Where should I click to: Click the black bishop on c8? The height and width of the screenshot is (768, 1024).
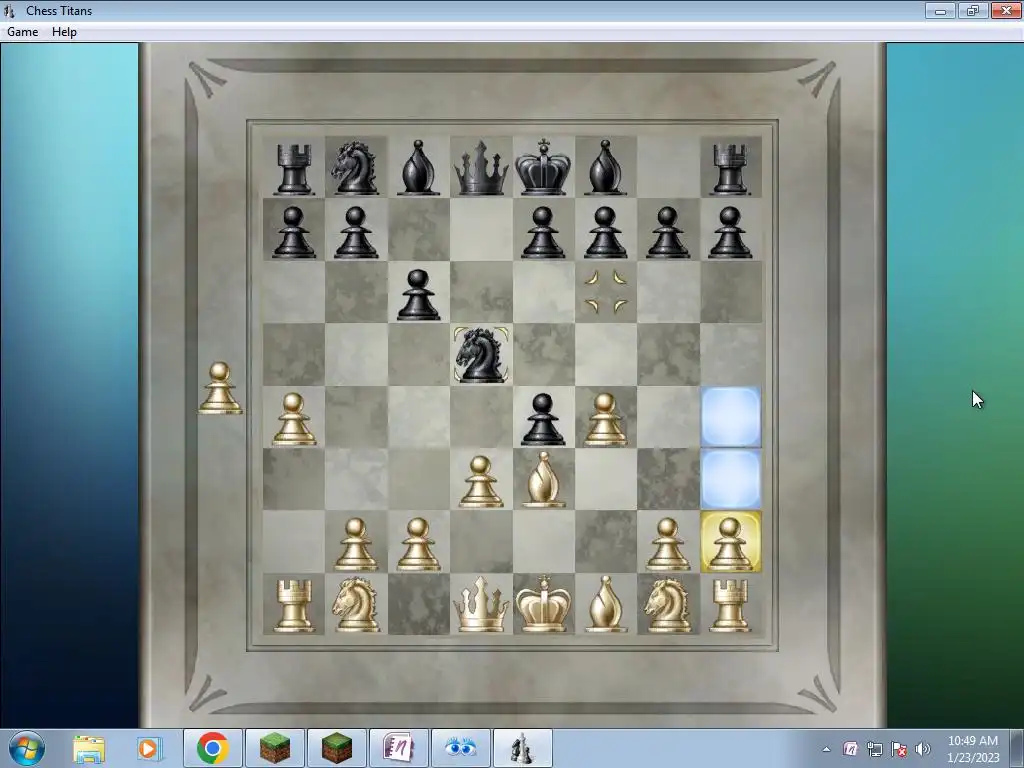coord(418,168)
